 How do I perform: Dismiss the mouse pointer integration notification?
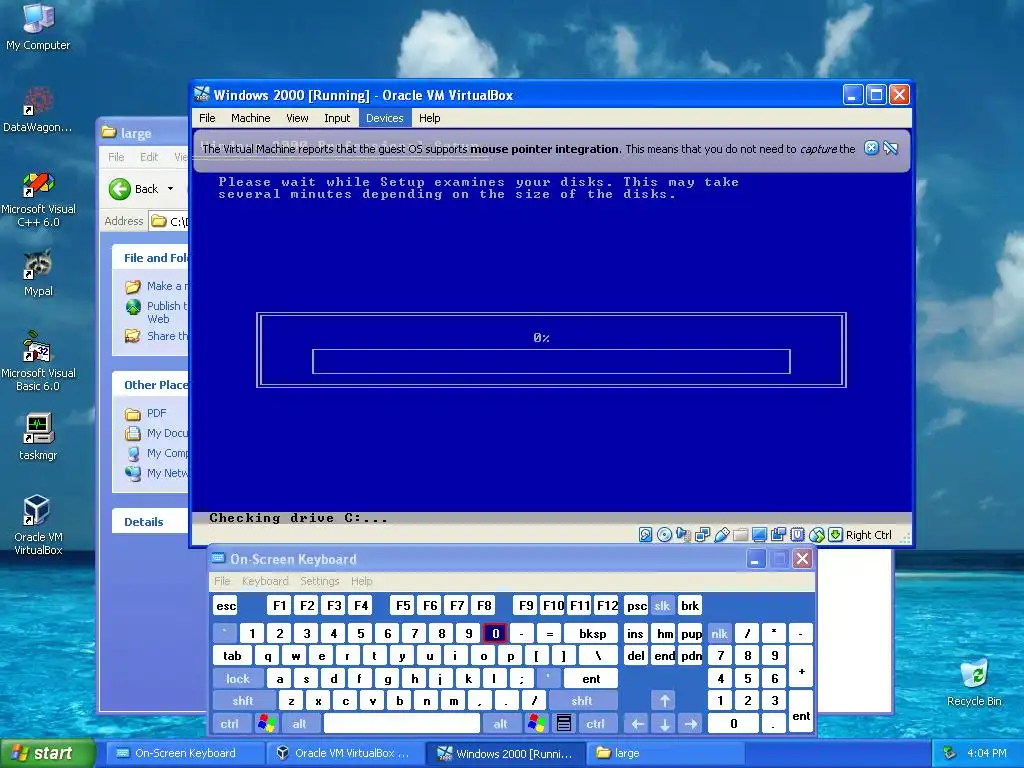tap(871, 148)
